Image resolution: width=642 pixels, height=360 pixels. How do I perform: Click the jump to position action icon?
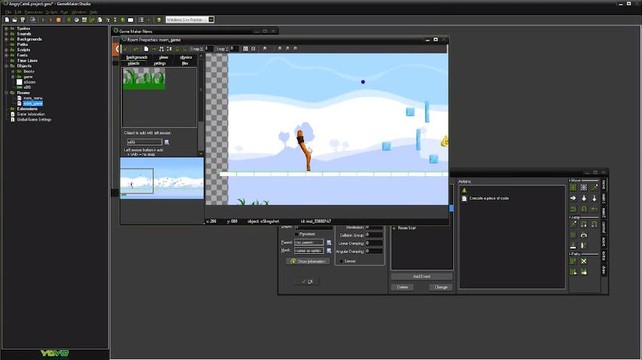click(x=573, y=224)
